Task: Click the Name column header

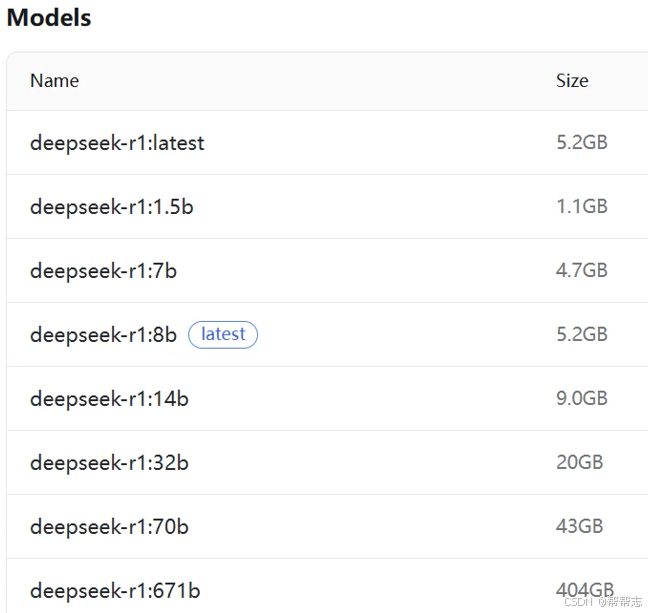Action: [55, 81]
